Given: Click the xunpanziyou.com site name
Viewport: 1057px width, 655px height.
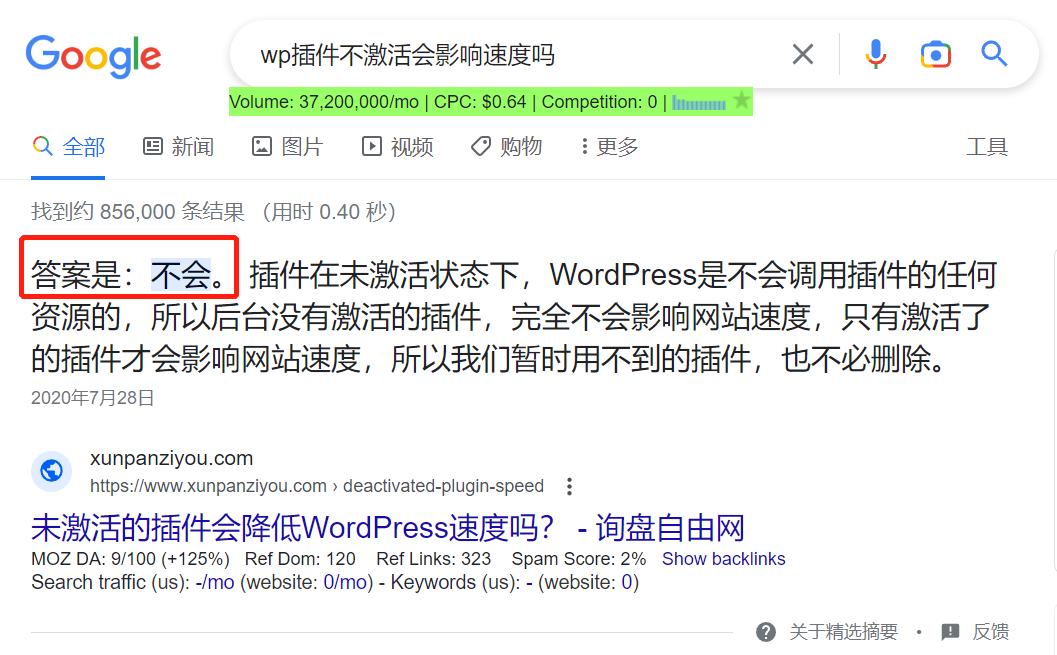Looking at the screenshot, I should [x=171, y=458].
